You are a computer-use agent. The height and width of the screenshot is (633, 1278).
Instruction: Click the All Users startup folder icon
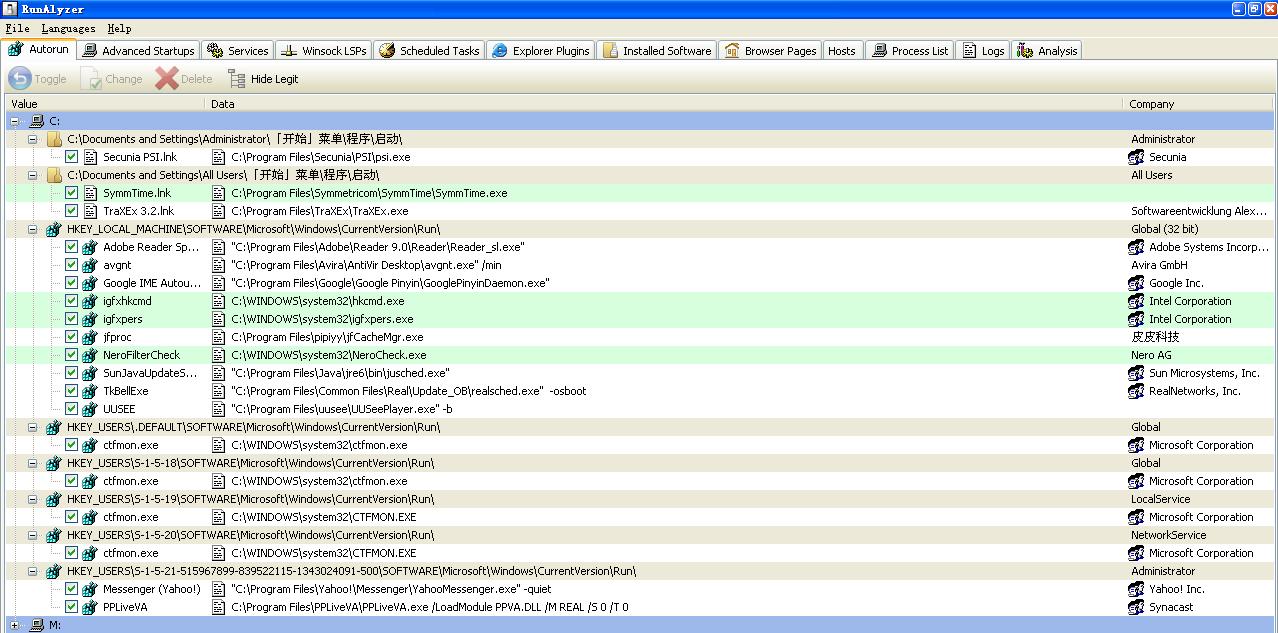(55, 175)
